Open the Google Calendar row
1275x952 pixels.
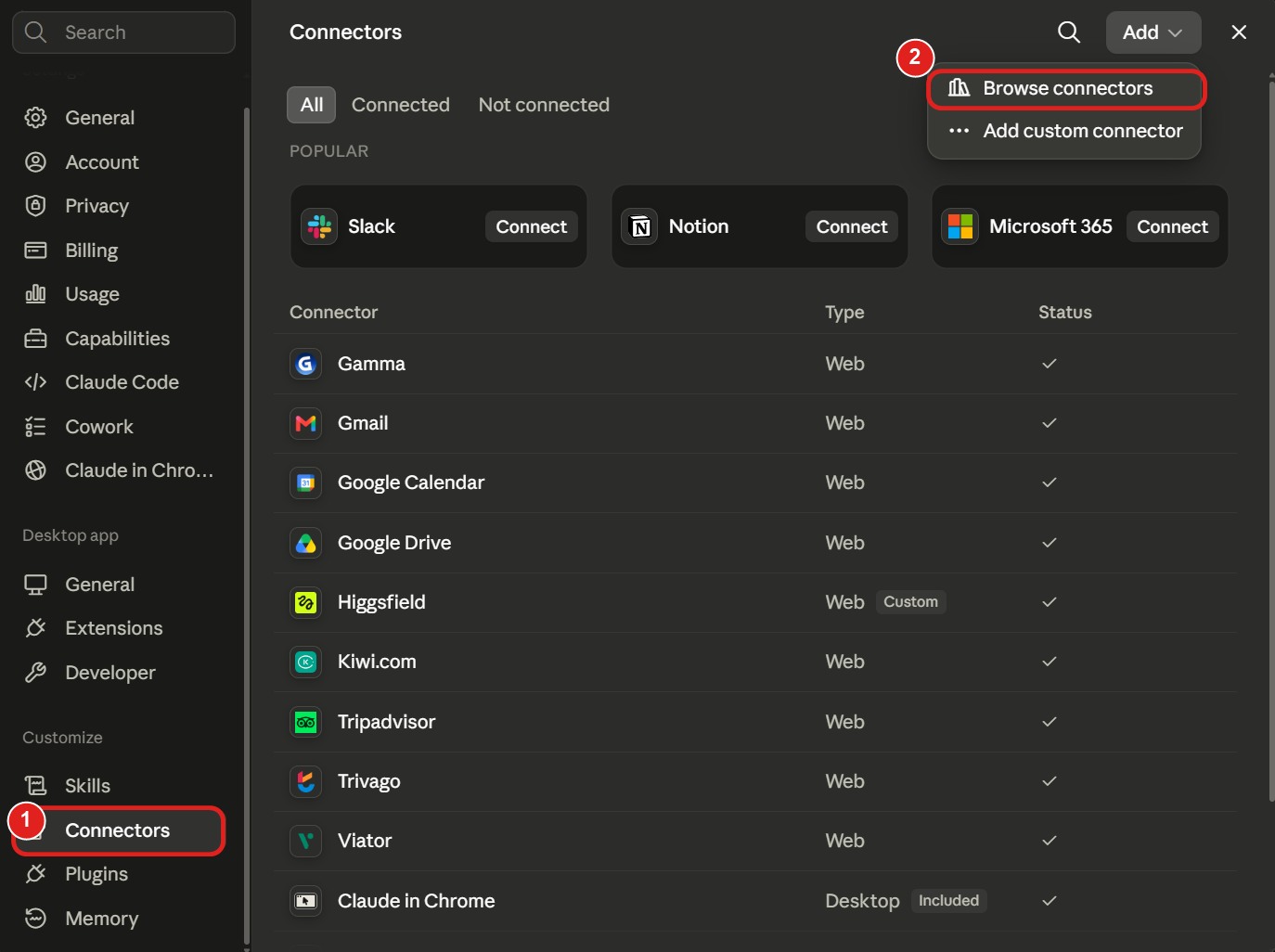coord(756,482)
